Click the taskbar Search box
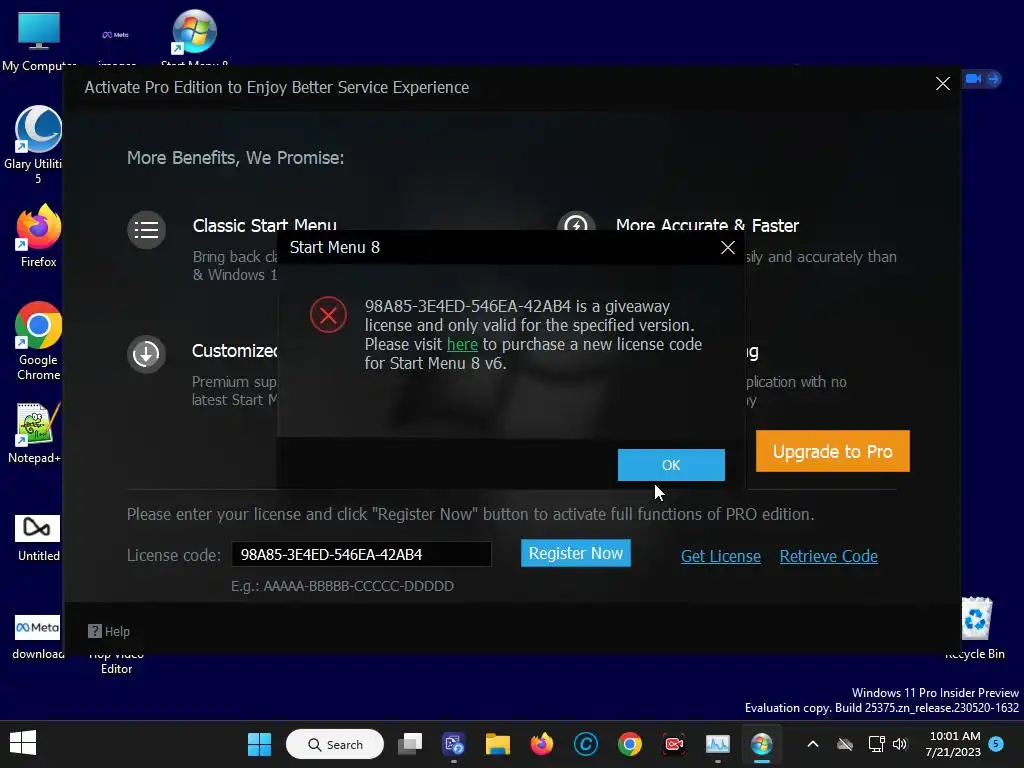Image resolution: width=1024 pixels, height=768 pixels. coord(335,744)
